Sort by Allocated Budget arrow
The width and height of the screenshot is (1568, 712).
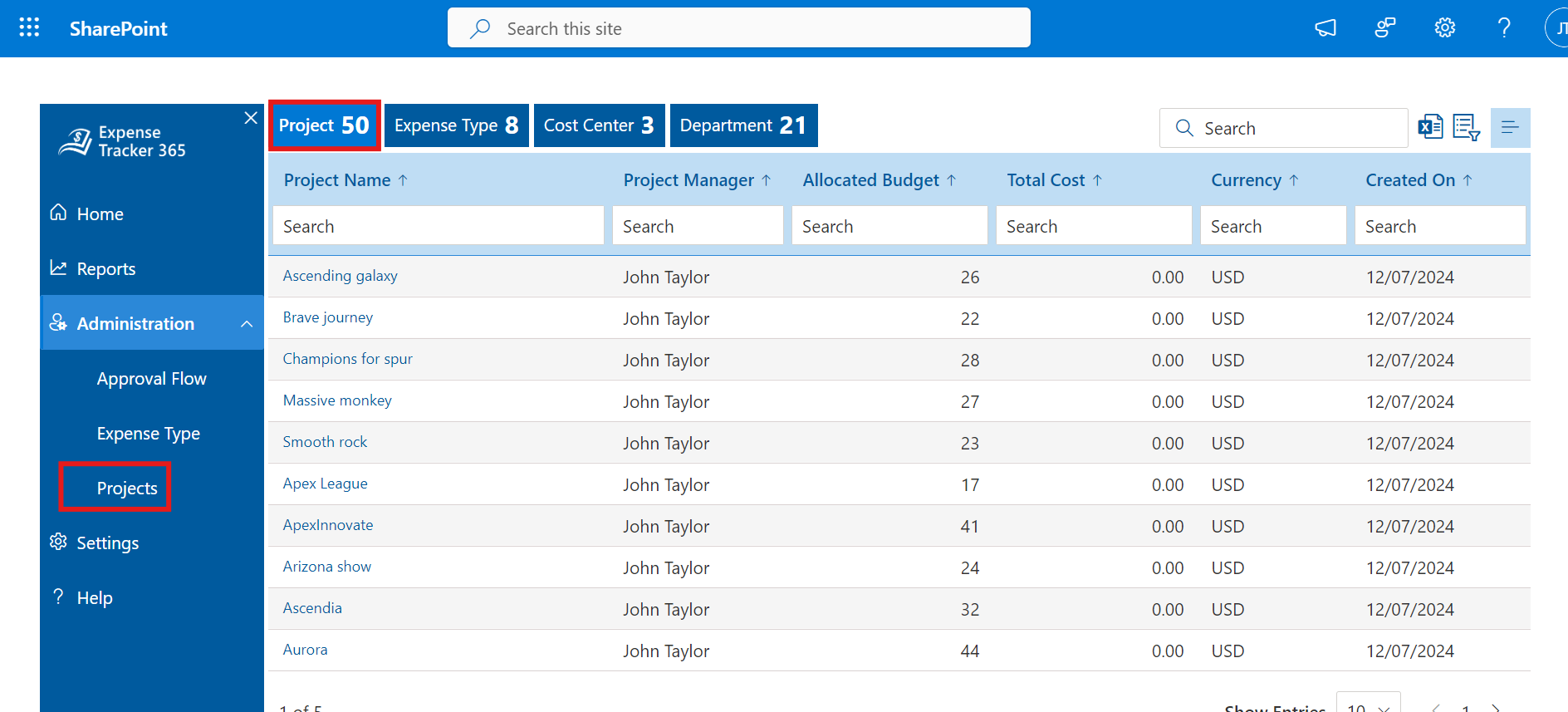[x=952, y=180]
